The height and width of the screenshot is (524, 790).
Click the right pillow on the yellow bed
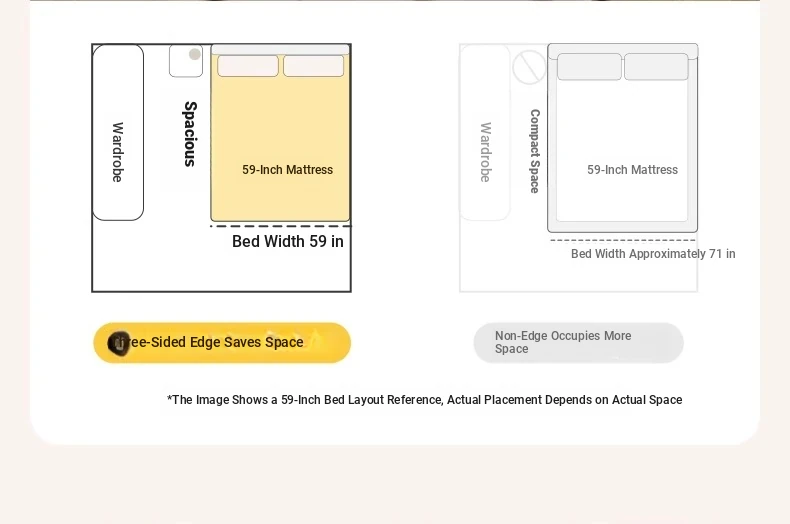(313, 66)
